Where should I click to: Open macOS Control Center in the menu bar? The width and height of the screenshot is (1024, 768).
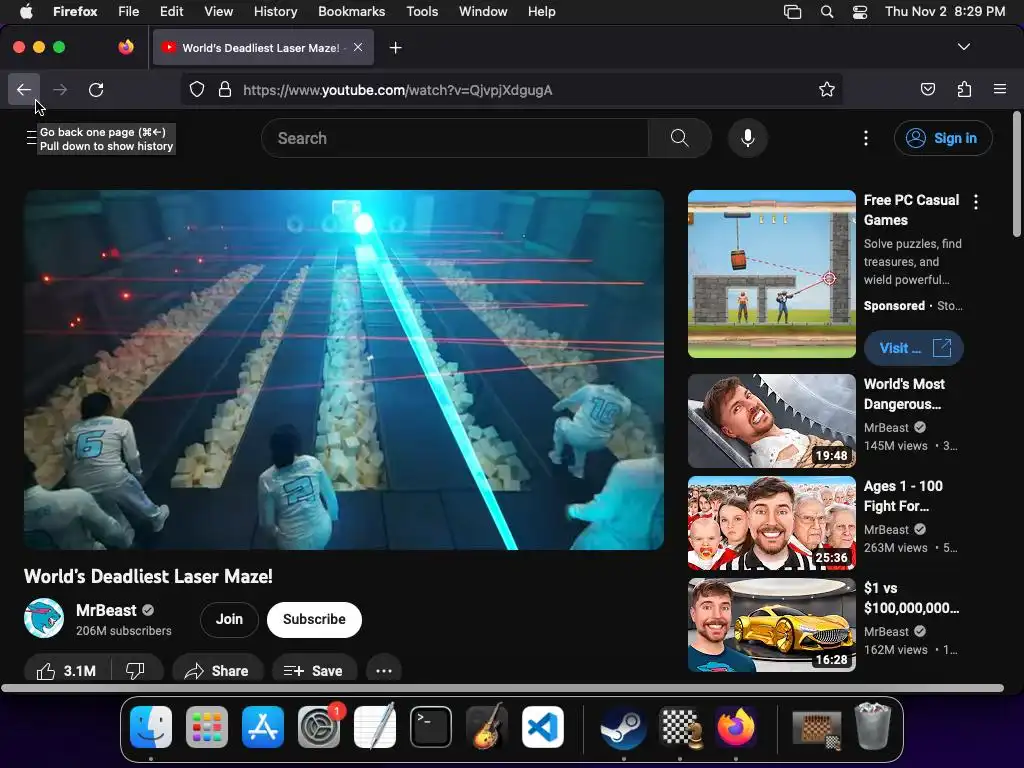860,12
